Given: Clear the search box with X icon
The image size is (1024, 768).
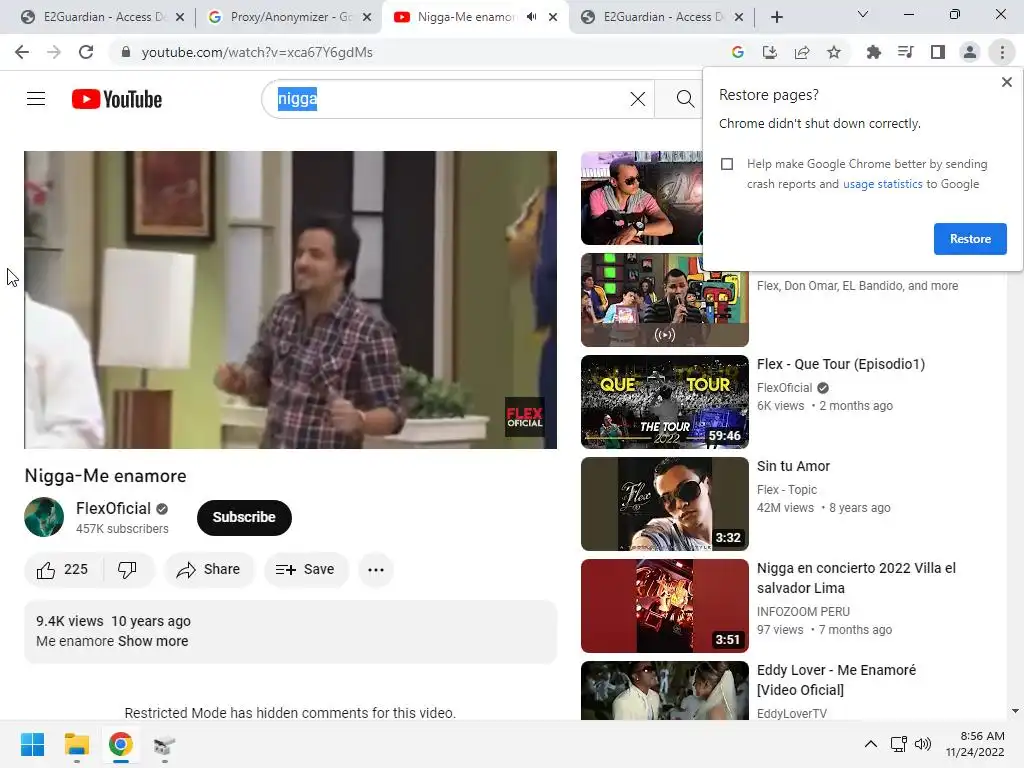Looking at the screenshot, I should pos(637,99).
